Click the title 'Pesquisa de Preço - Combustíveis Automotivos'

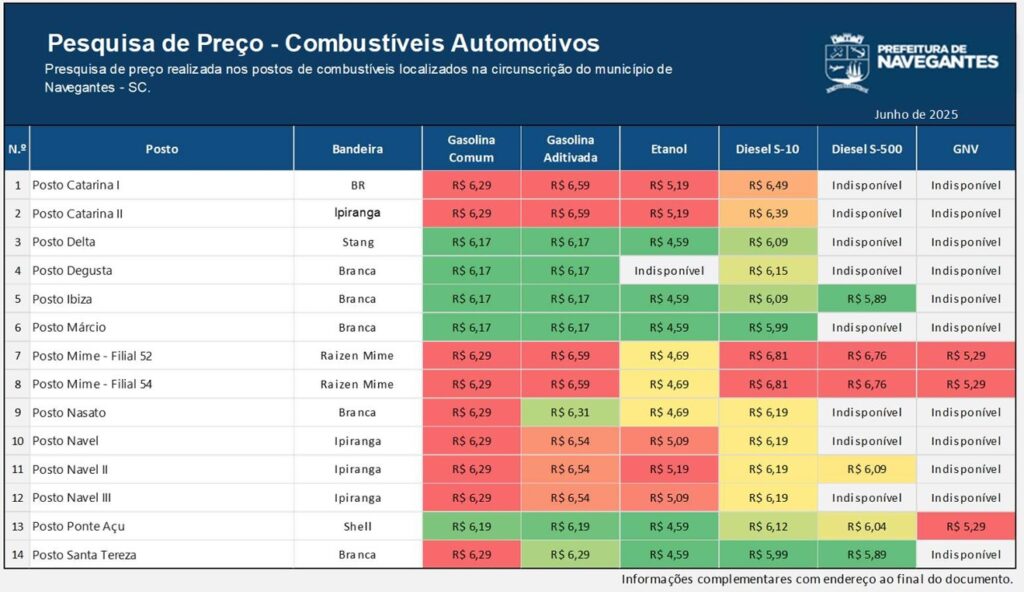323,43
